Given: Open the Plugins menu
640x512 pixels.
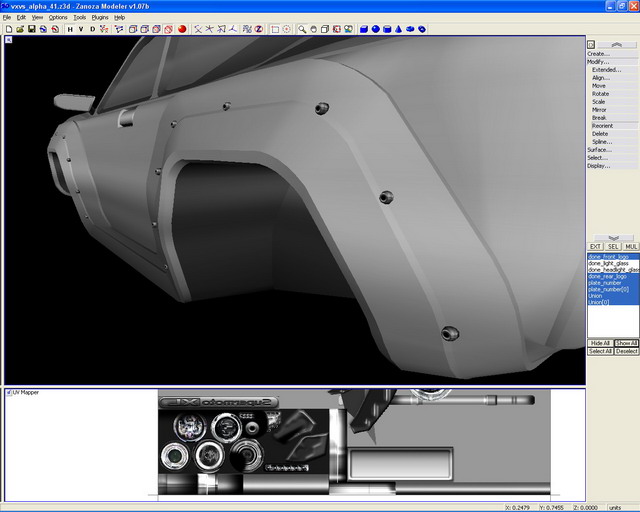Looking at the screenshot, I should [100, 18].
